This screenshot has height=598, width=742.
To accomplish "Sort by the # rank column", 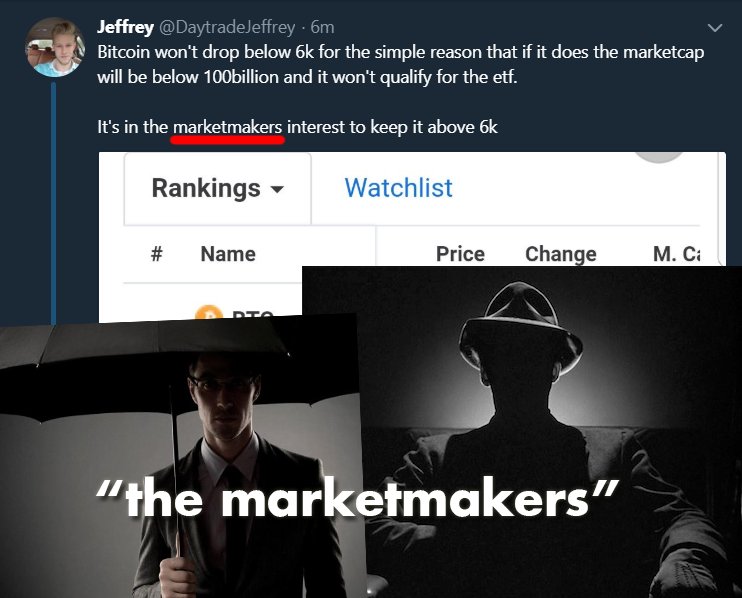I will point(157,254).
